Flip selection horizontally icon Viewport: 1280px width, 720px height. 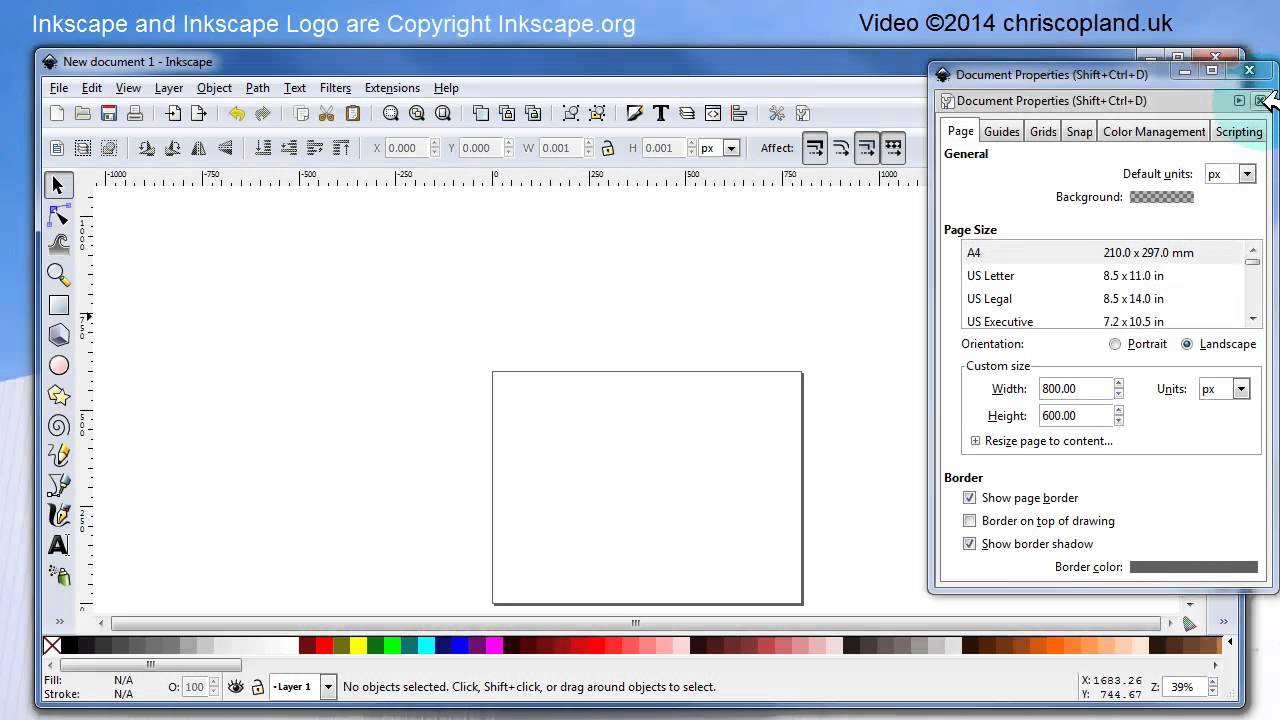coord(198,148)
